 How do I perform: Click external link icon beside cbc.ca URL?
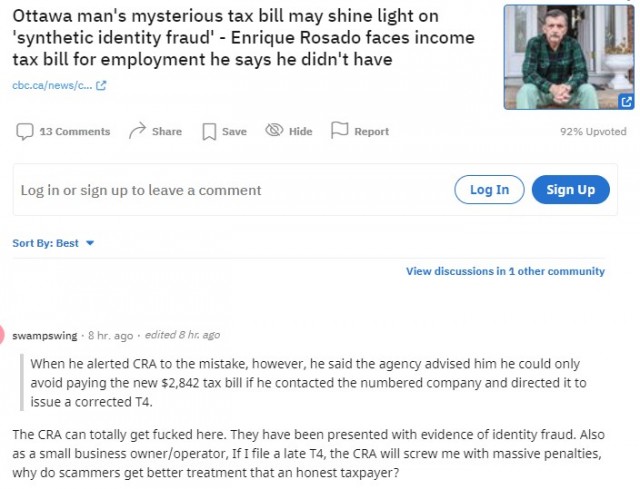101,85
